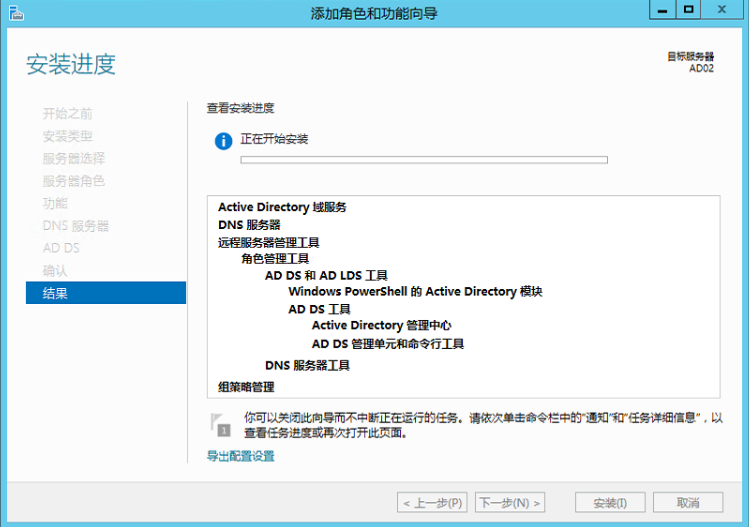
Task: Click the blue information icon
Action: click(x=223, y=141)
